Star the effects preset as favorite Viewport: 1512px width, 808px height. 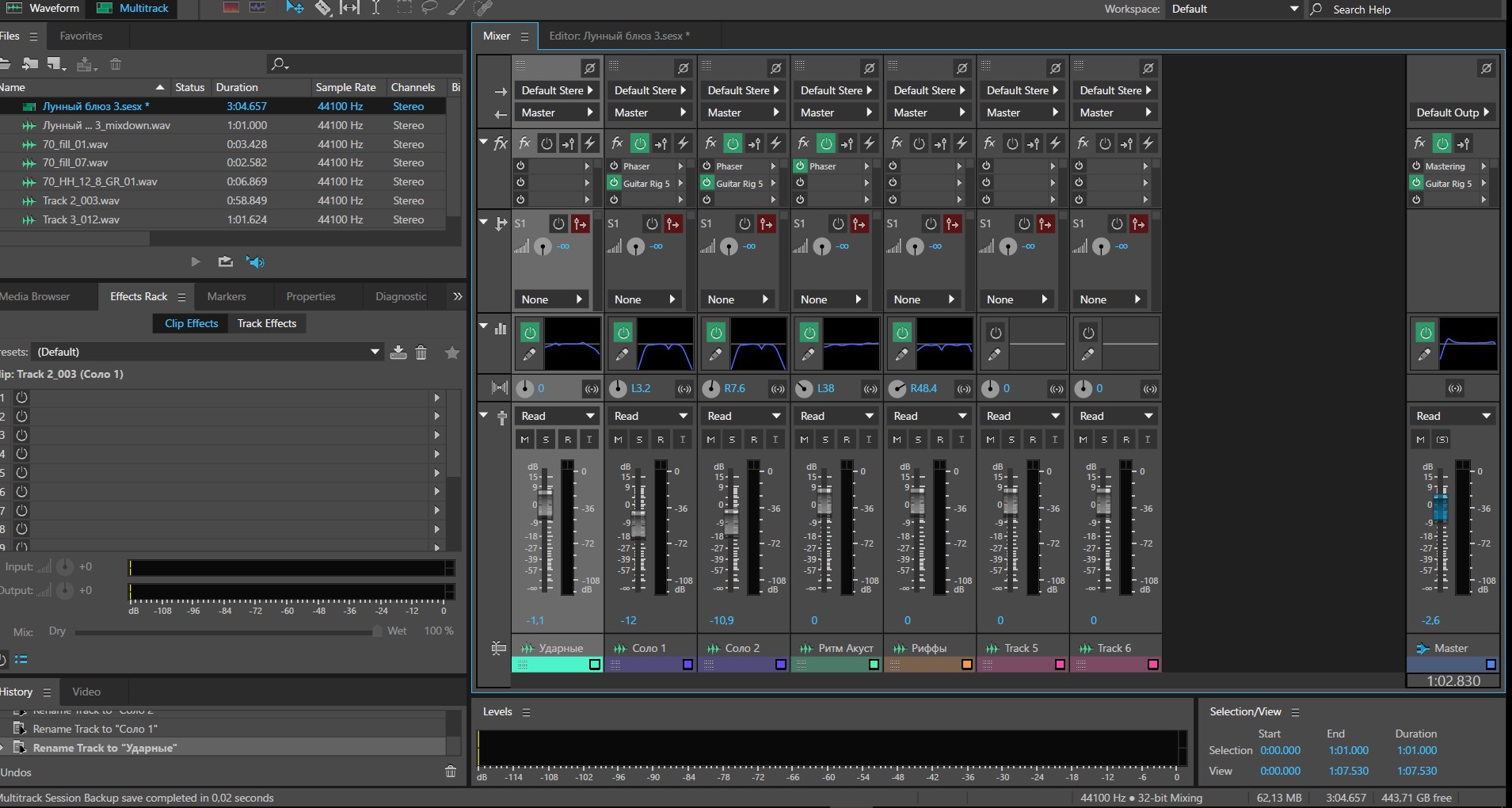(452, 353)
